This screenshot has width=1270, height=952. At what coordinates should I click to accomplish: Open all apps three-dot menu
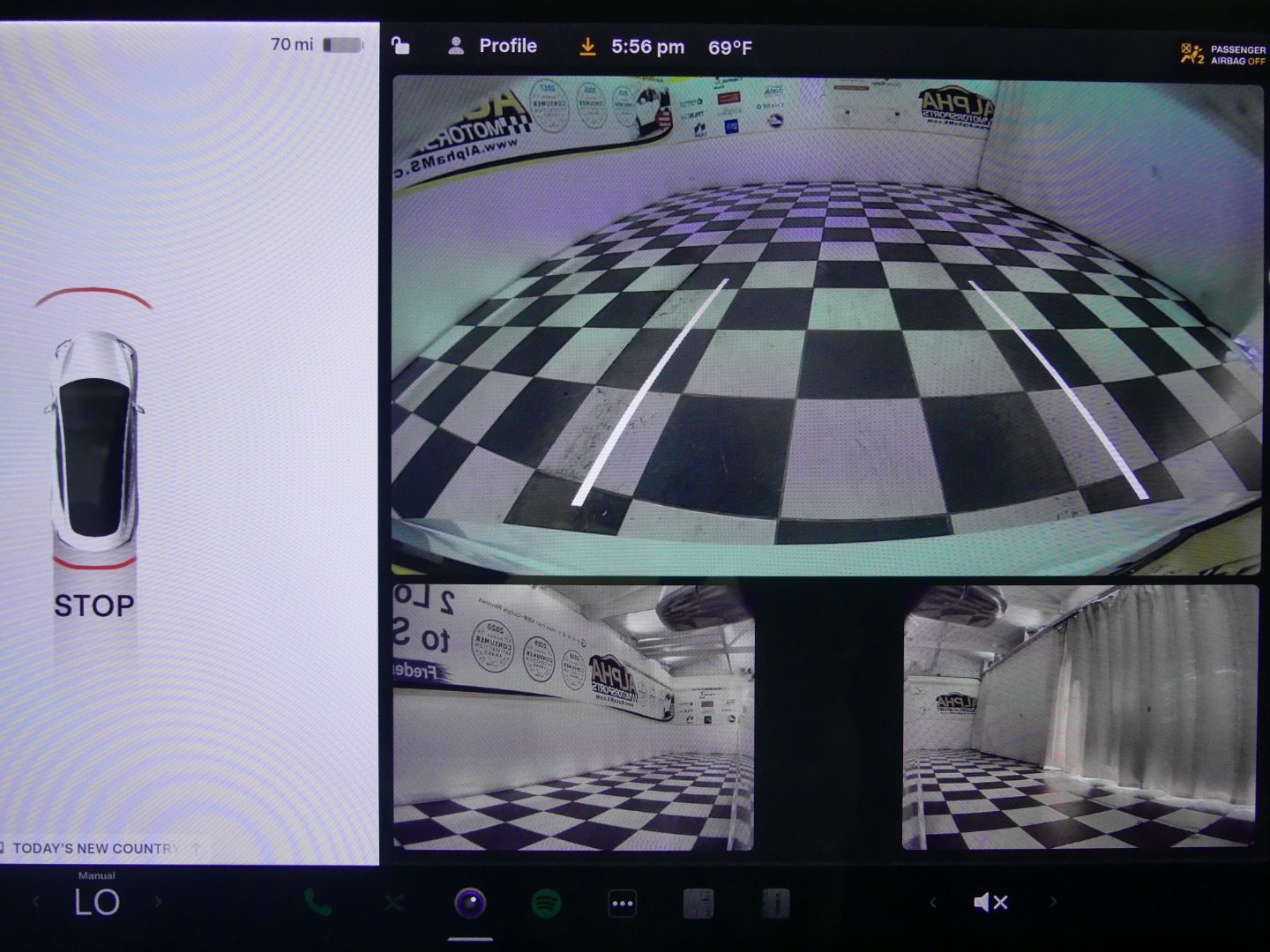pyautogui.click(x=623, y=903)
